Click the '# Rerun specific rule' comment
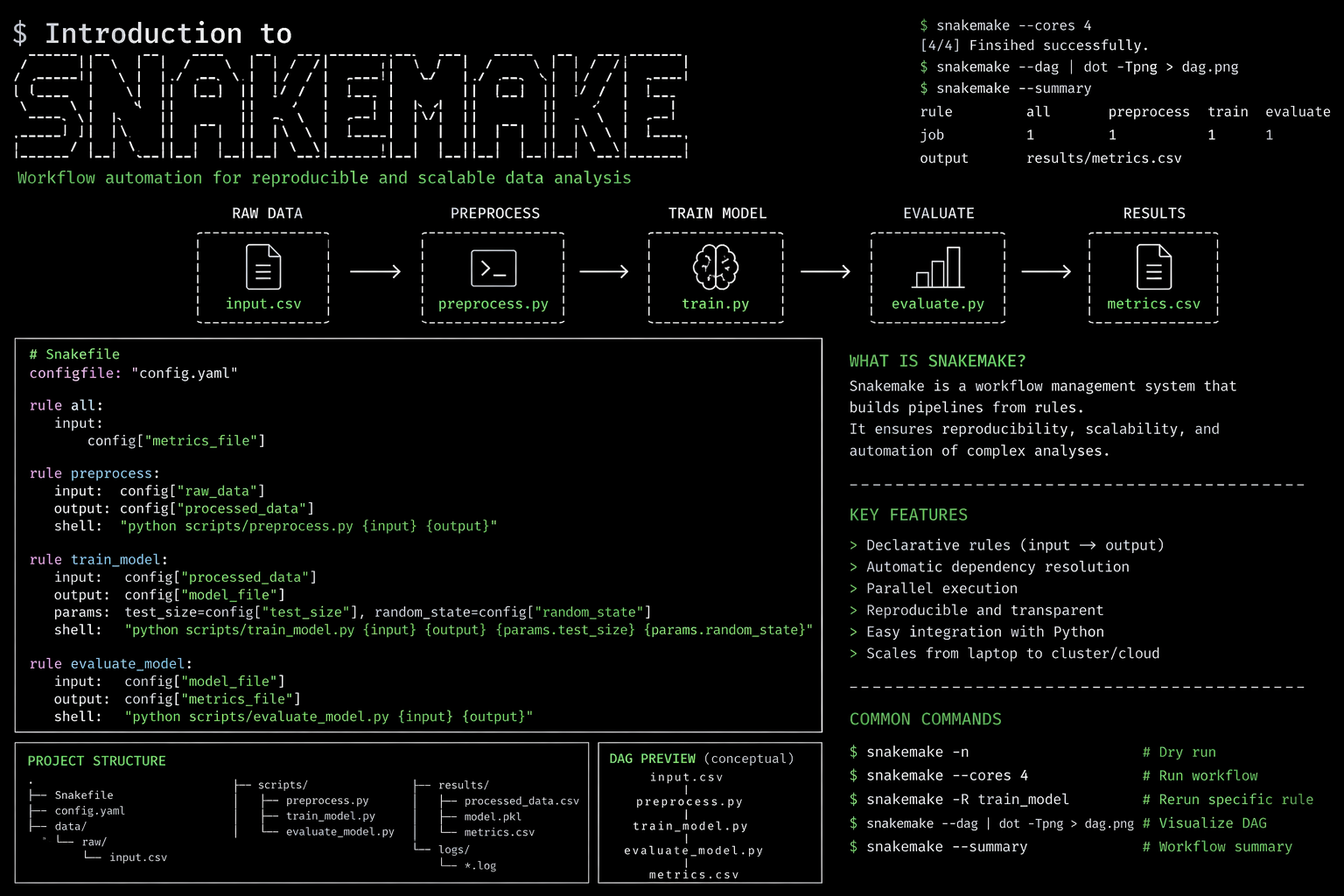Image resolution: width=1344 pixels, height=896 pixels. [1228, 800]
